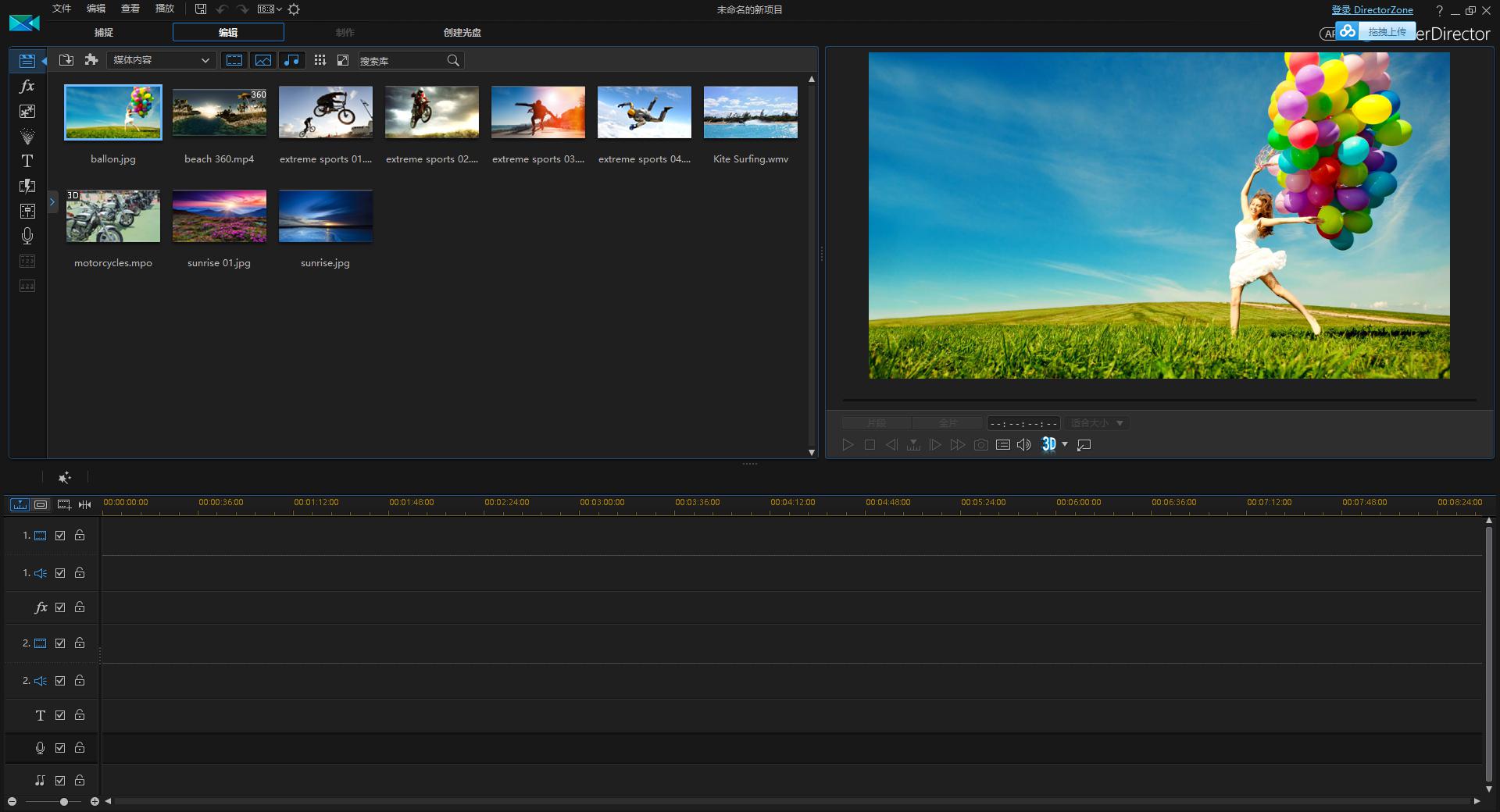
Task: Click the import media folder icon
Action: click(66, 60)
